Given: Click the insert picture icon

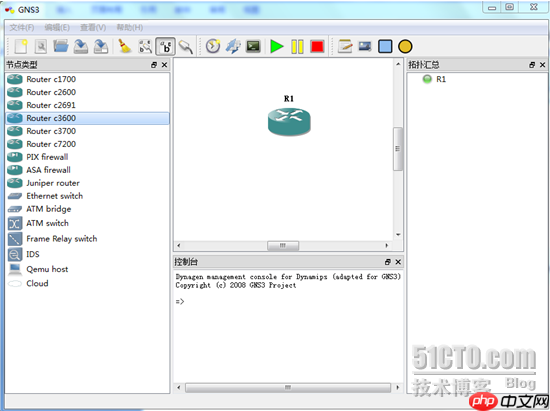Looking at the screenshot, I should (365, 46).
